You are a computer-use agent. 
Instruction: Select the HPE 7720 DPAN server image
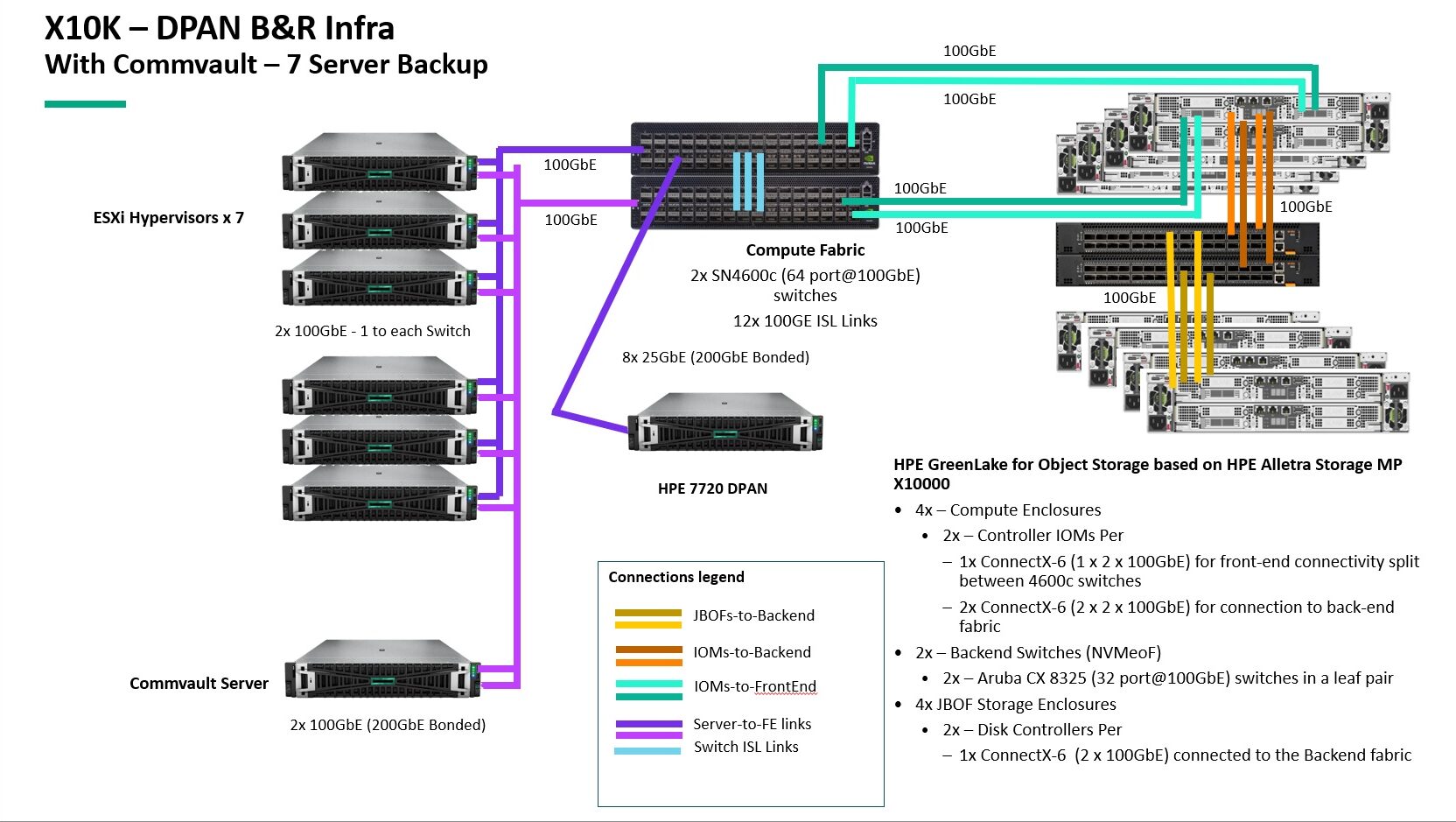724,424
